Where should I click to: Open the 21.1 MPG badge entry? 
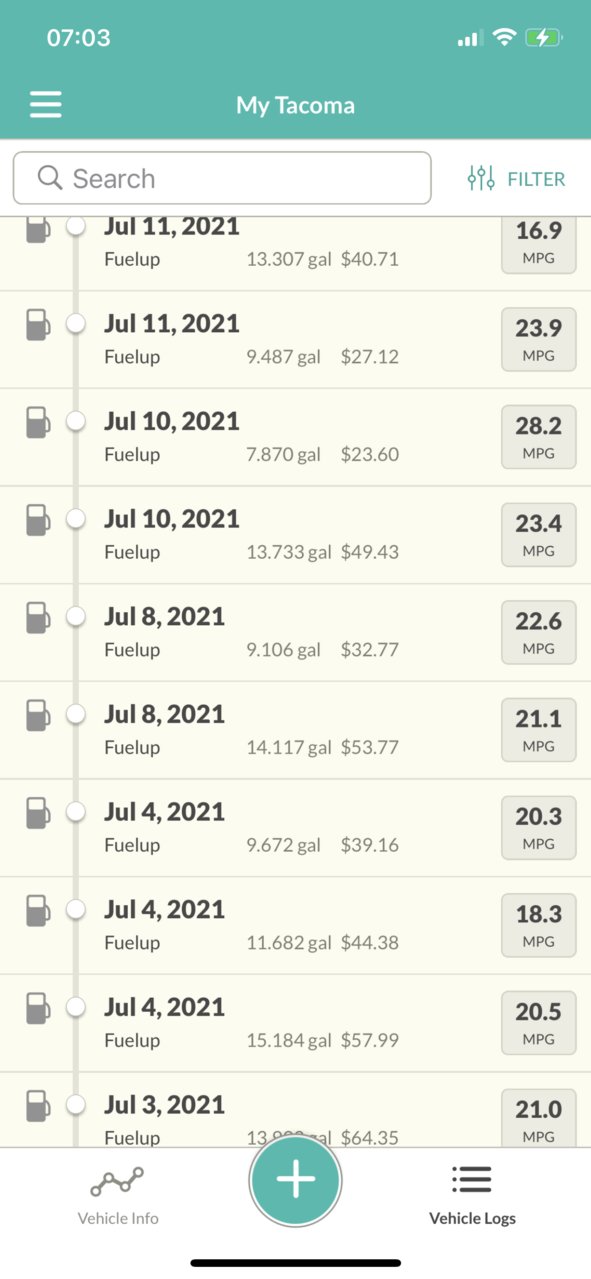[539, 730]
